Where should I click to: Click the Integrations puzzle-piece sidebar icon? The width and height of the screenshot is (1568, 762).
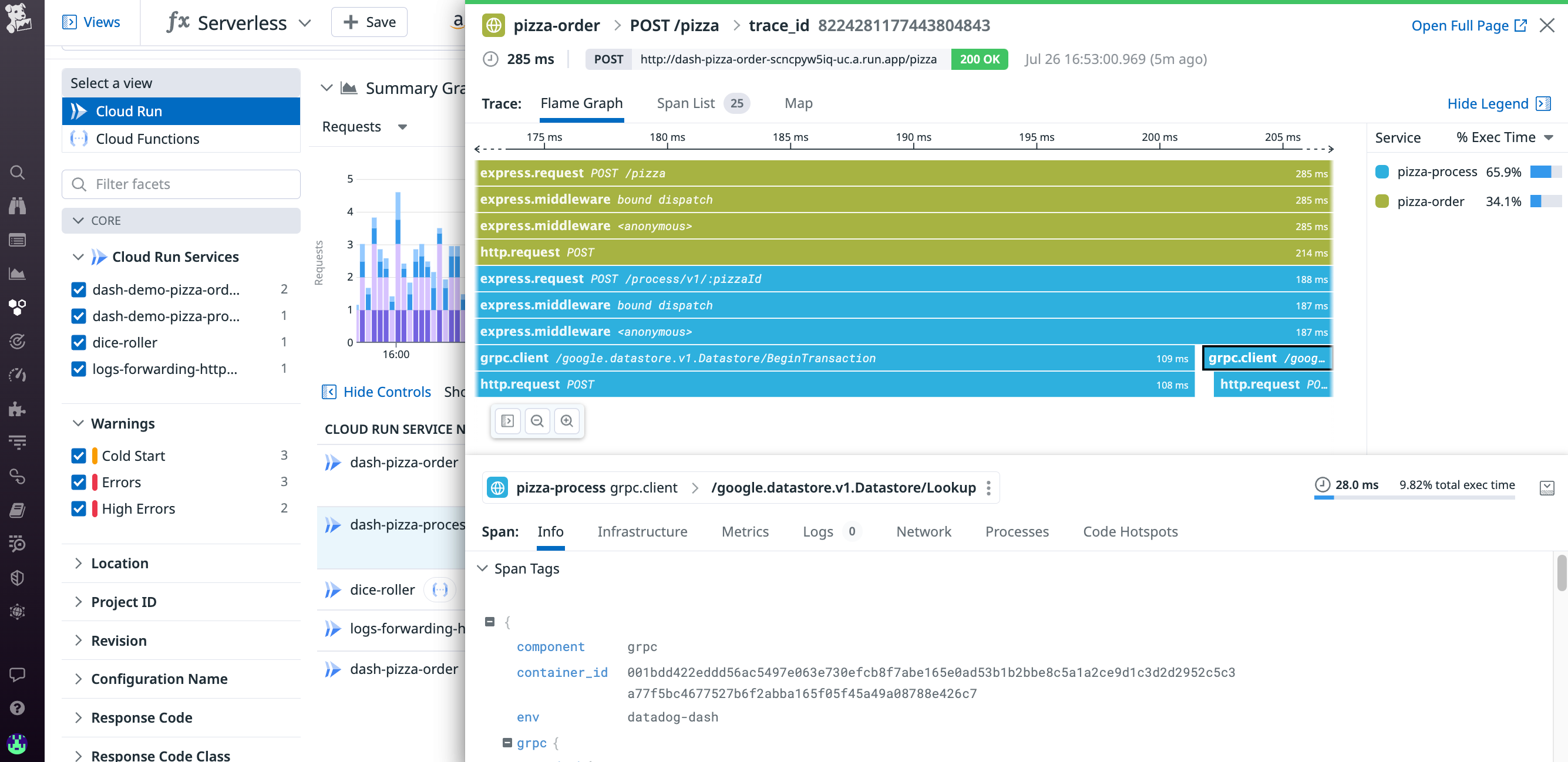[x=18, y=409]
